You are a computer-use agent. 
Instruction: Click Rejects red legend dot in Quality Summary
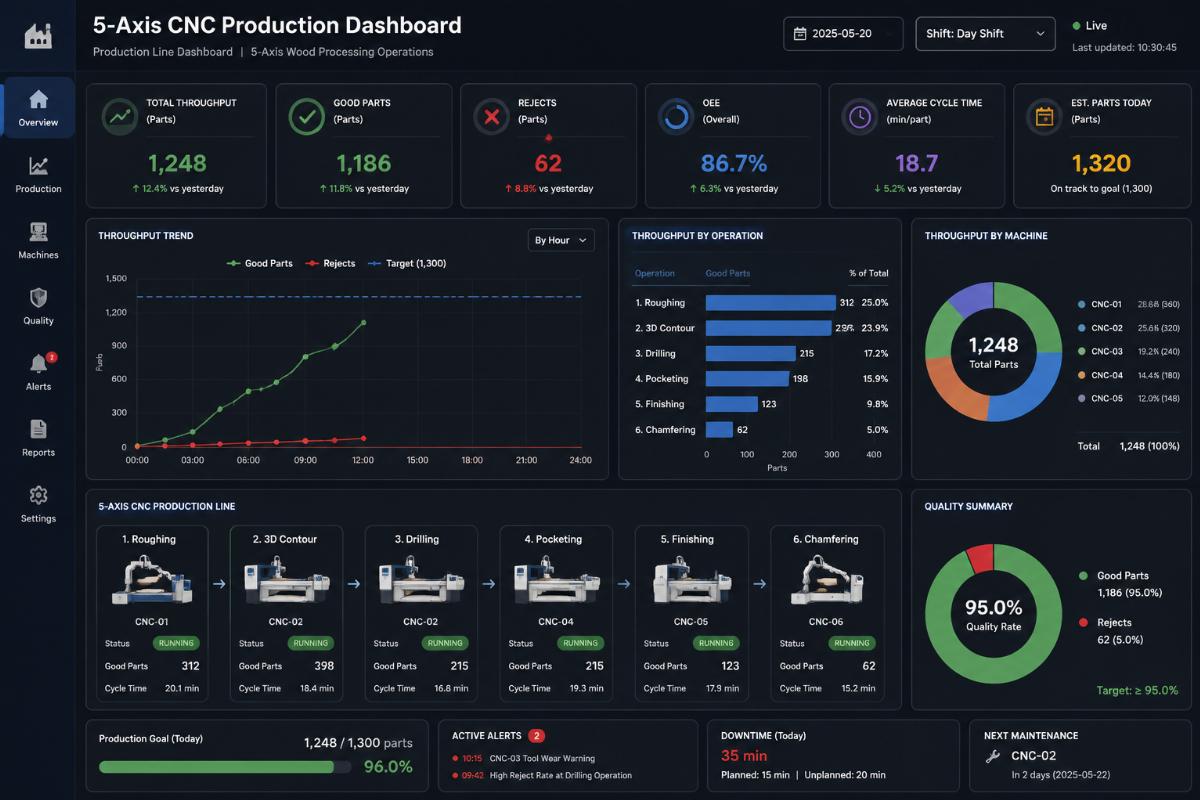(x=1084, y=622)
